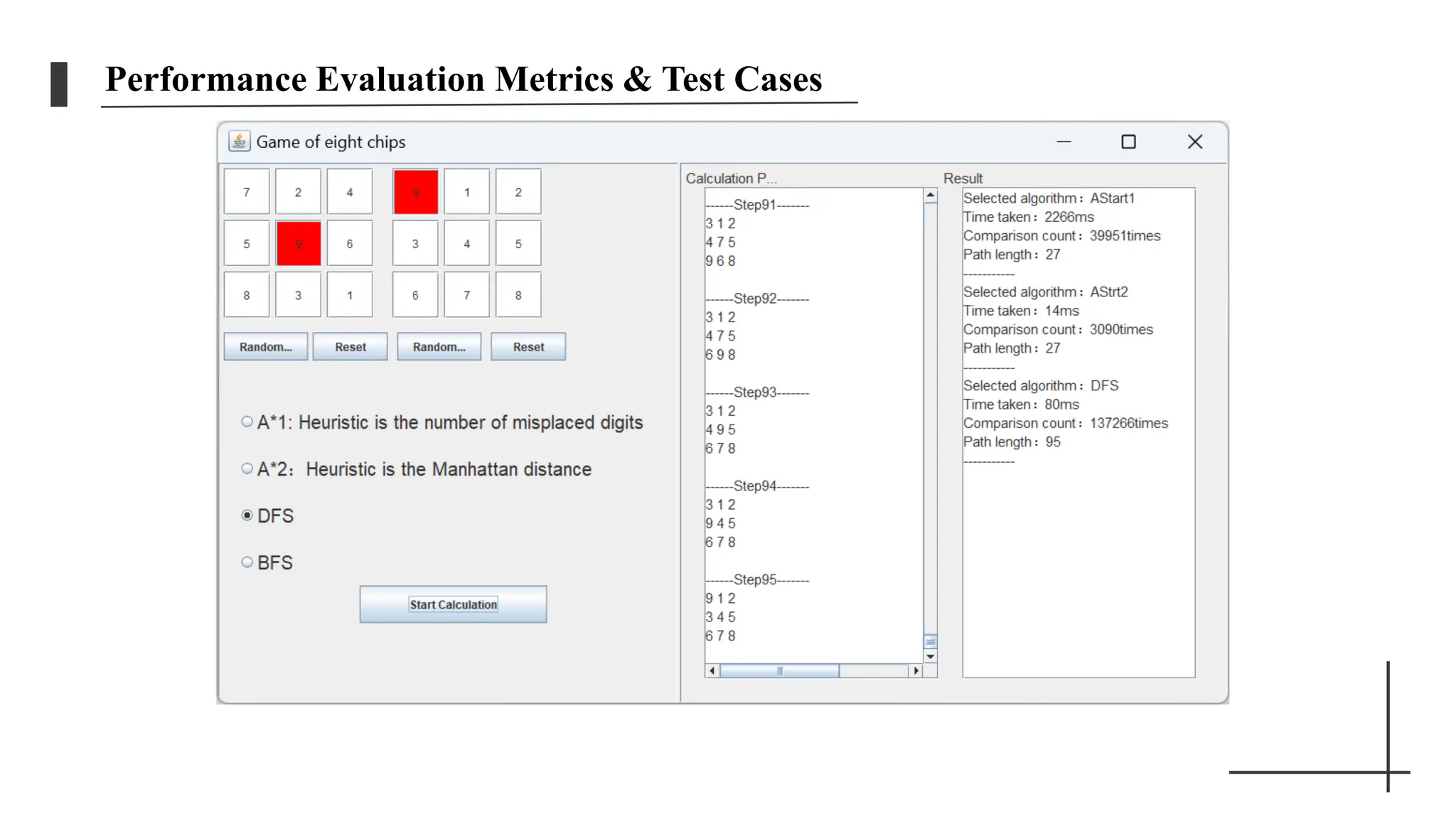1456x819 pixels.
Task: Click the Step95 header line
Action: pos(757,580)
